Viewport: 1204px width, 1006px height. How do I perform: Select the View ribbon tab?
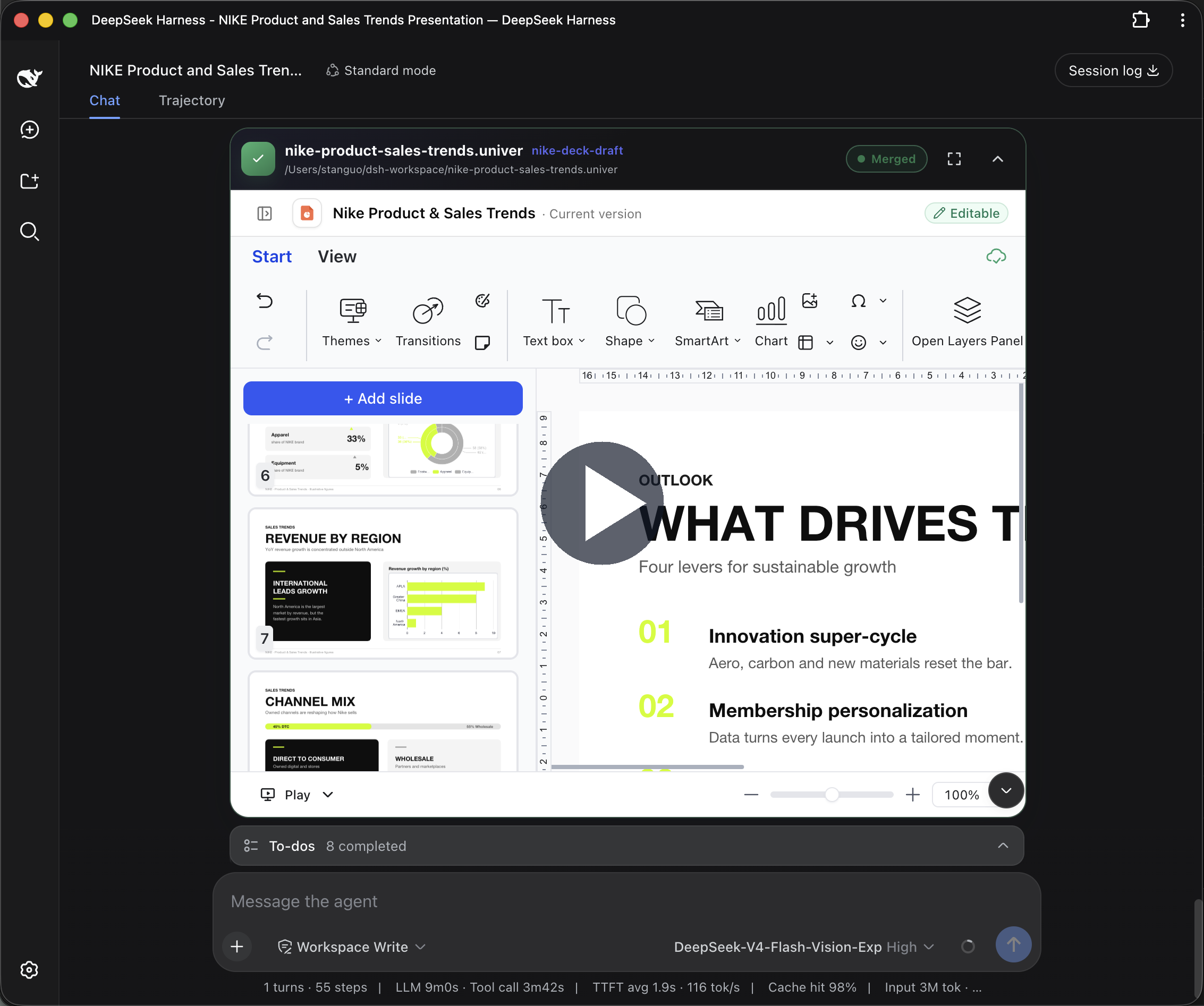[337, 256]
